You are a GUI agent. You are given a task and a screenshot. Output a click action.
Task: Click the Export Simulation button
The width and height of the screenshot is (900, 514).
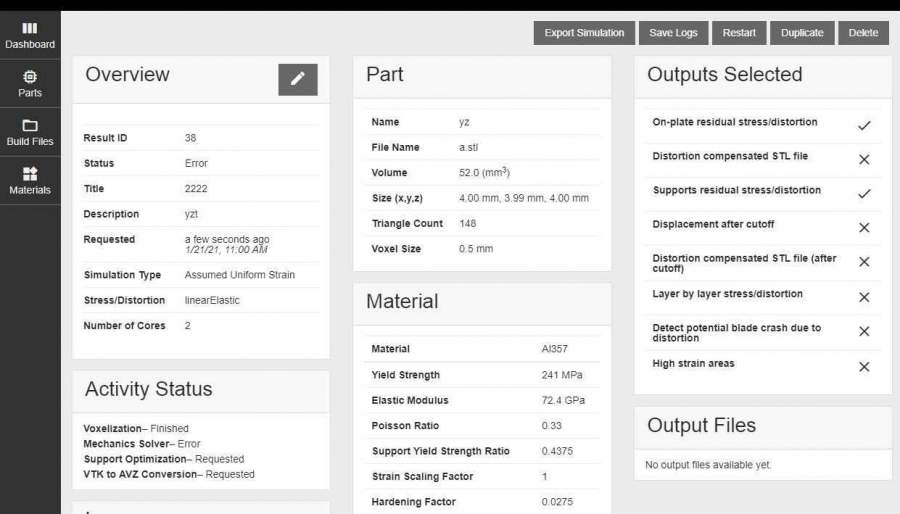(x=584, y=33)
